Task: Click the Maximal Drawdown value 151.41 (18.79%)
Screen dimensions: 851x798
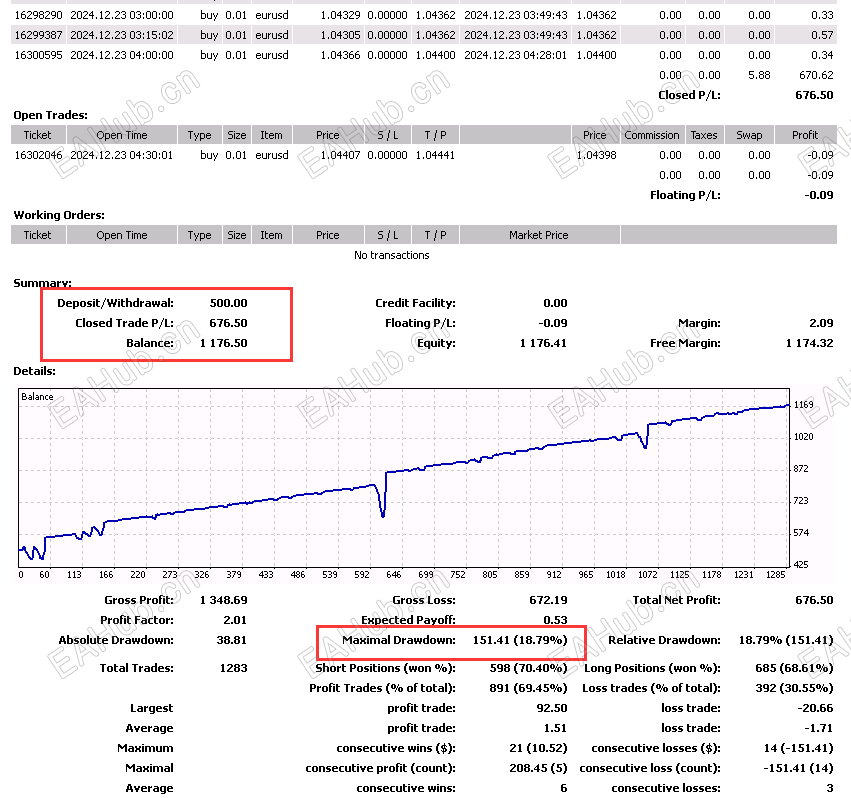Action: [519, 640]
